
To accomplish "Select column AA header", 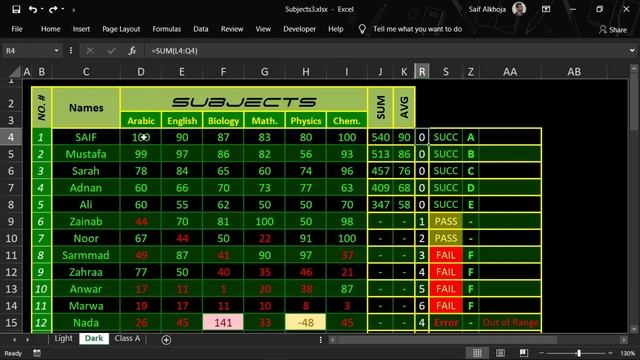I will [x=510, y=72].
